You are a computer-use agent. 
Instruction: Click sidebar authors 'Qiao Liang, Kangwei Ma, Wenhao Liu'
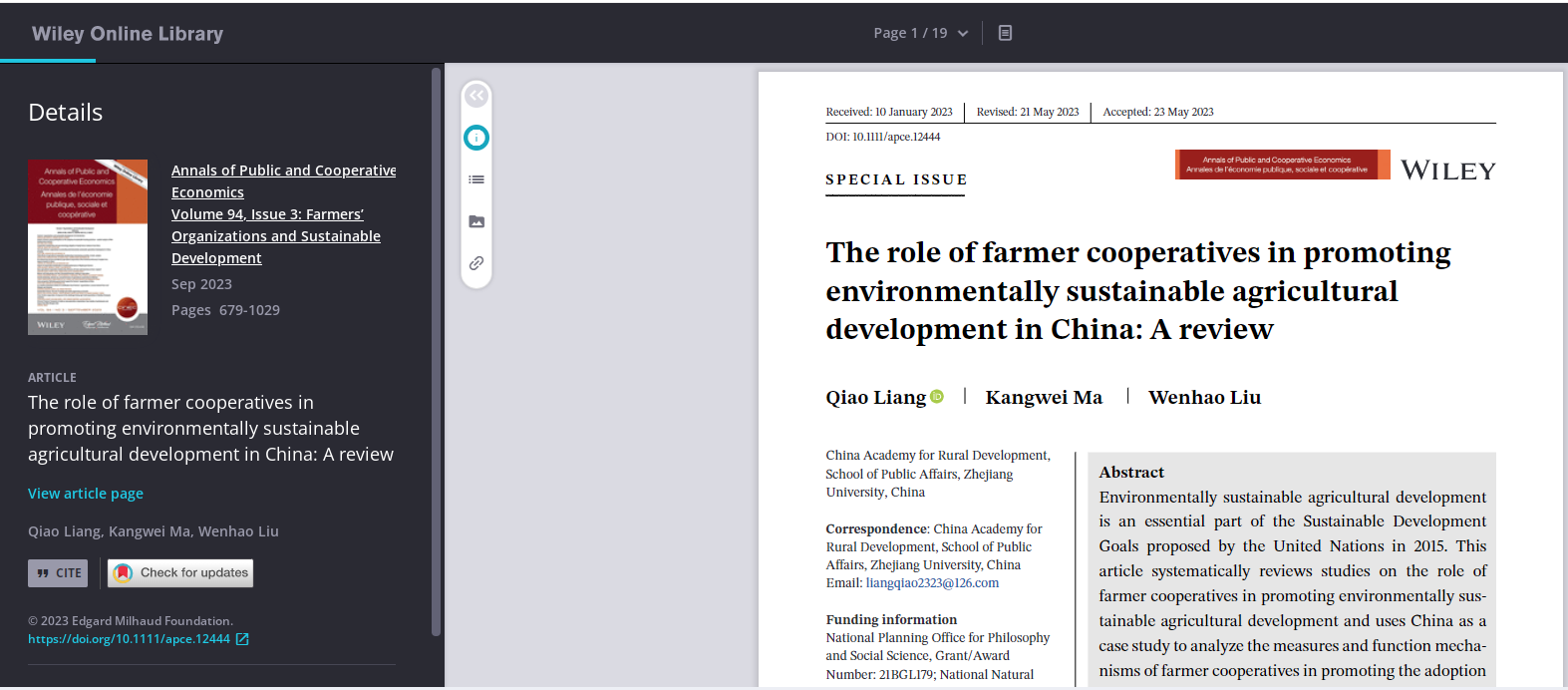(154, 531)
